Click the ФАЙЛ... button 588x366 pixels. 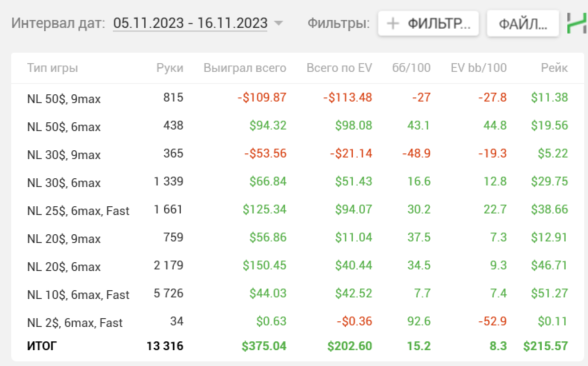coord(523,24)
